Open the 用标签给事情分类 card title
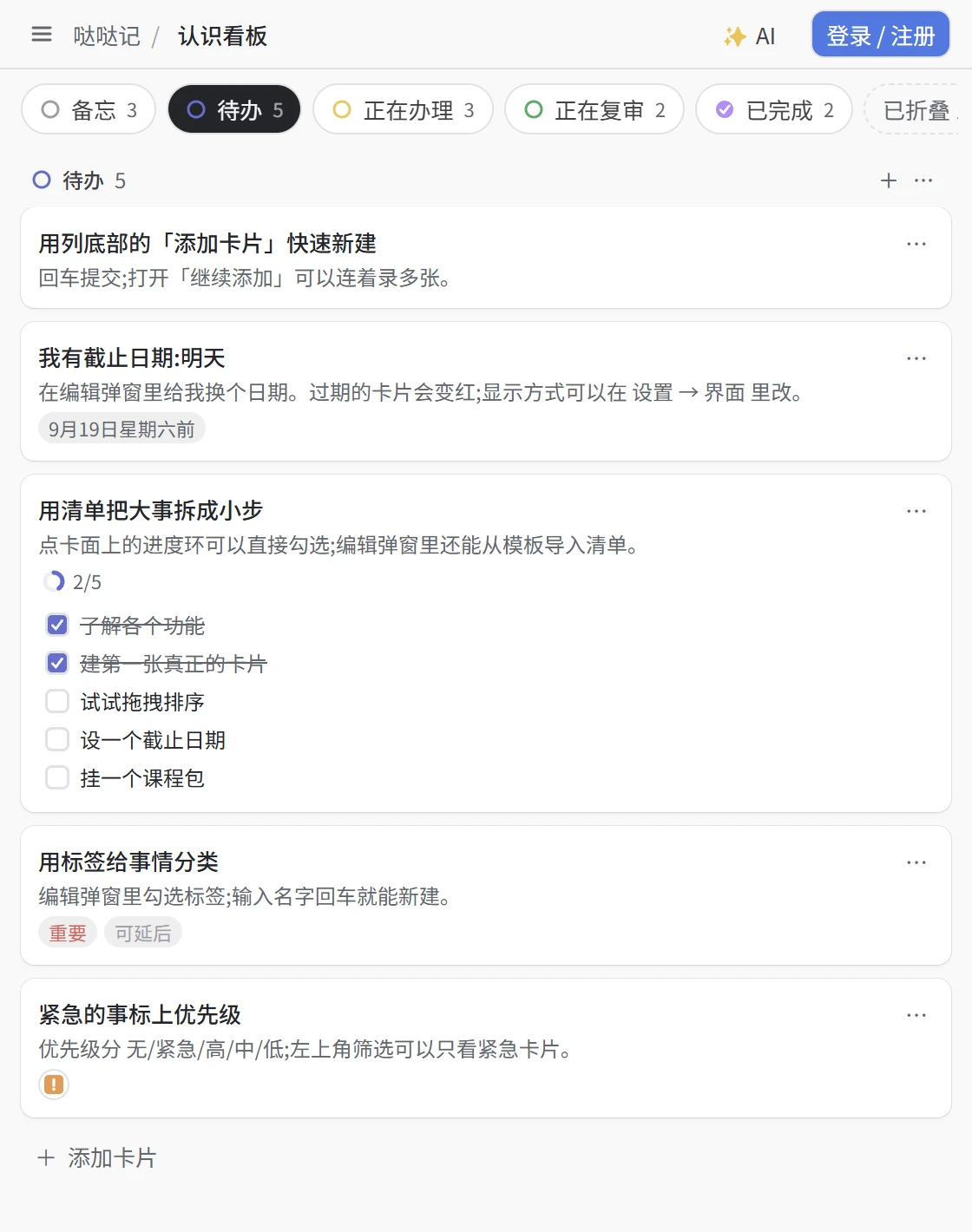 (128, 862)
